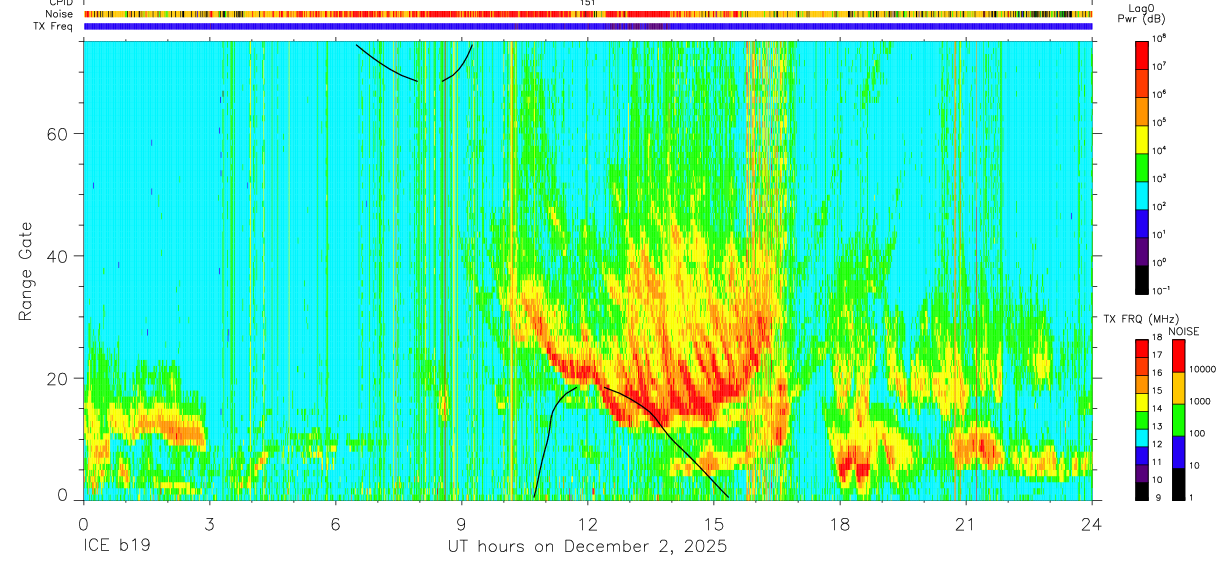The image size is (1228, 567).
Task: Click the '14' tick label on the TX FRQ scale
Action: (x=1159, y=410)
